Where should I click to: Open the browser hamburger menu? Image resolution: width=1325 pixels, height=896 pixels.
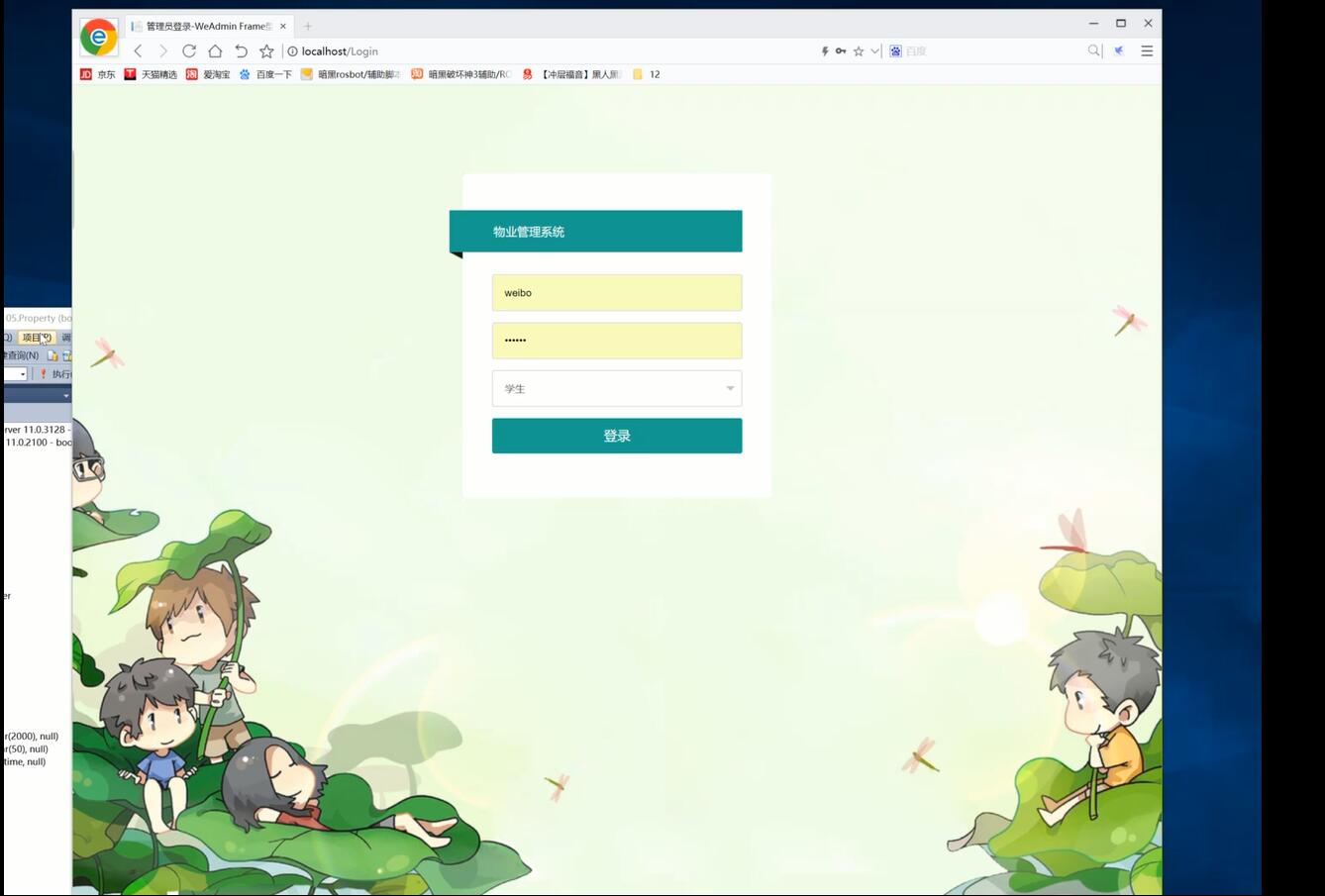click(x=1147, y=51)
